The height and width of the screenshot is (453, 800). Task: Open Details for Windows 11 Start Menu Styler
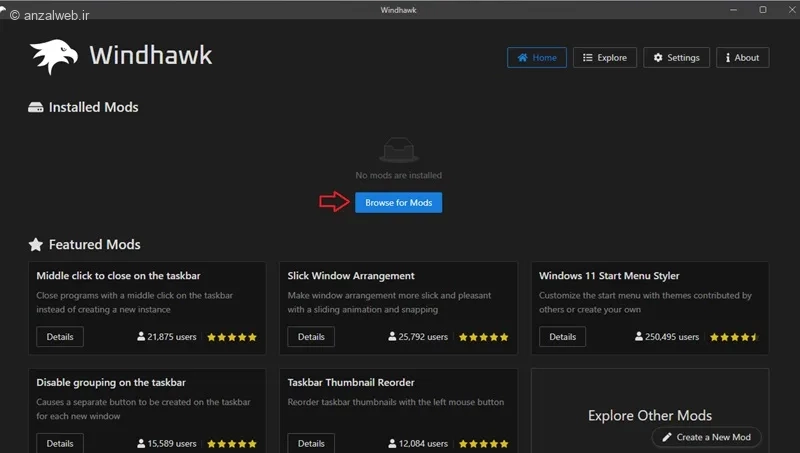coord(562,337)
